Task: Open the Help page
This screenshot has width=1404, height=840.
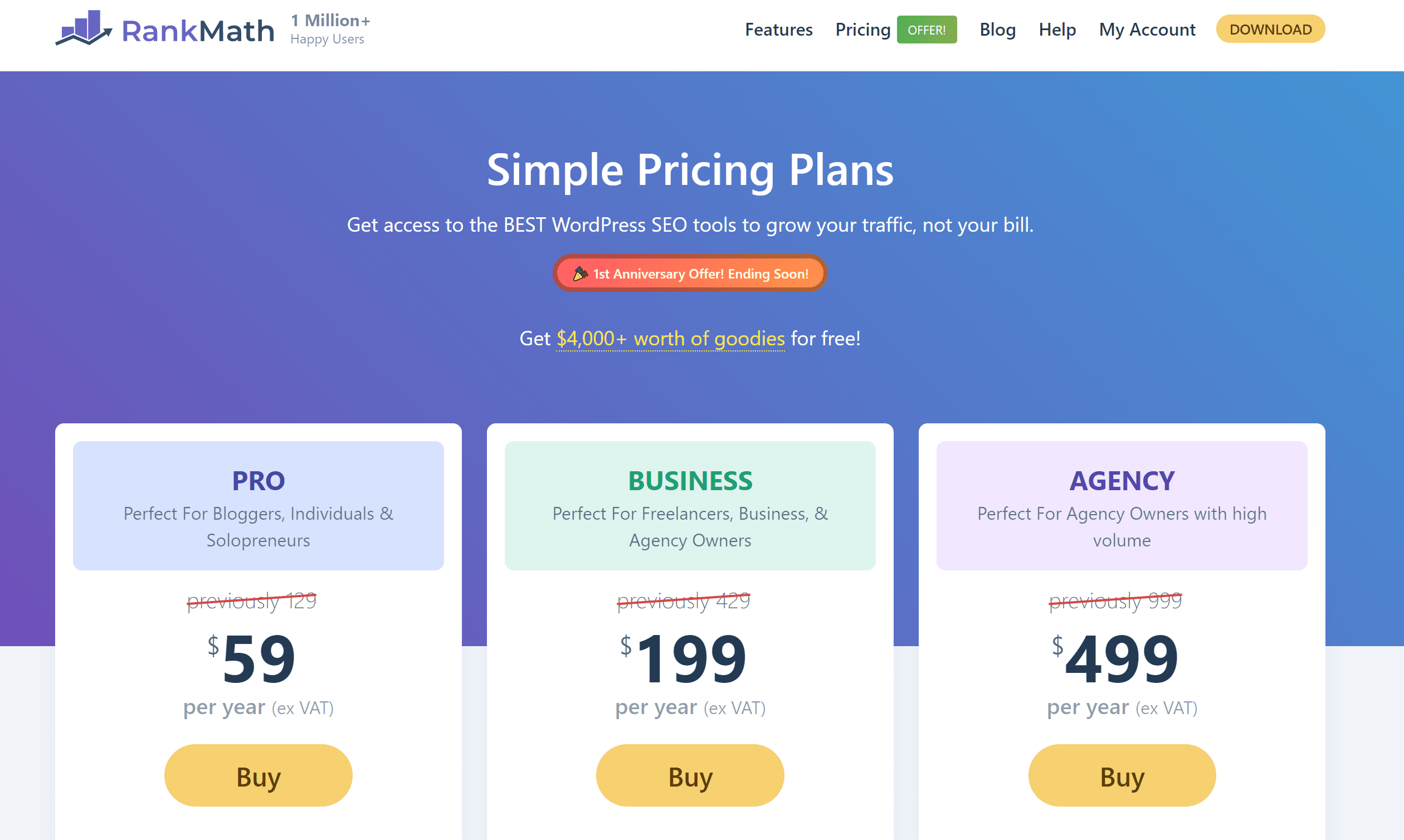Action: tap(1057, 30)
